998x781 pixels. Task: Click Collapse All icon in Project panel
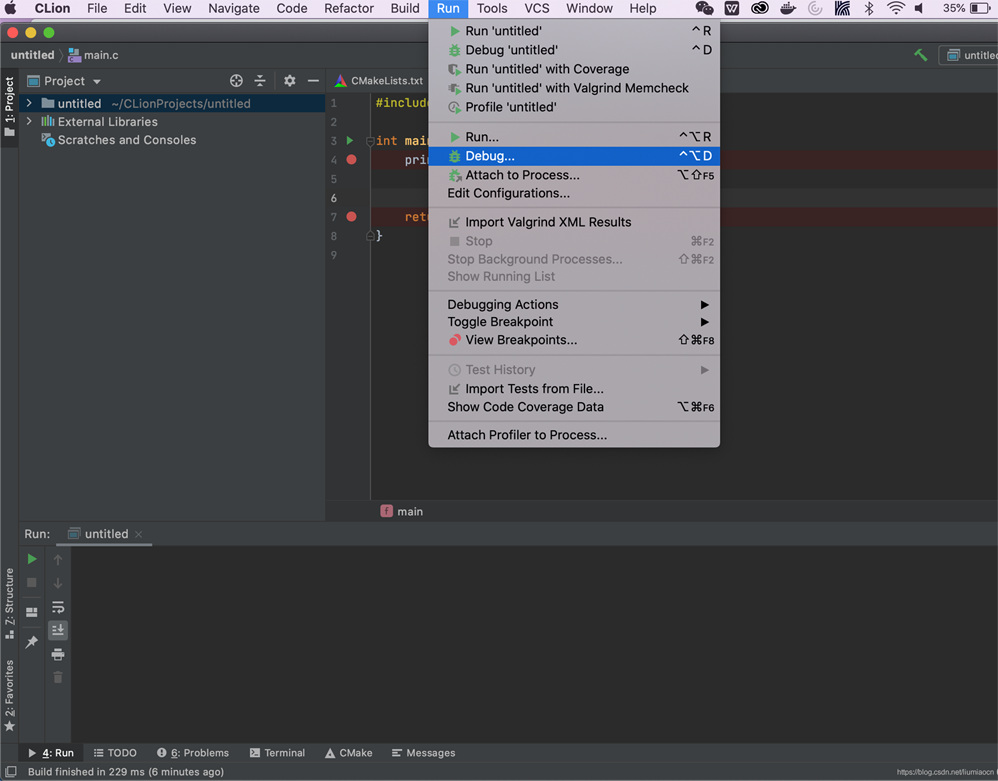260,81
